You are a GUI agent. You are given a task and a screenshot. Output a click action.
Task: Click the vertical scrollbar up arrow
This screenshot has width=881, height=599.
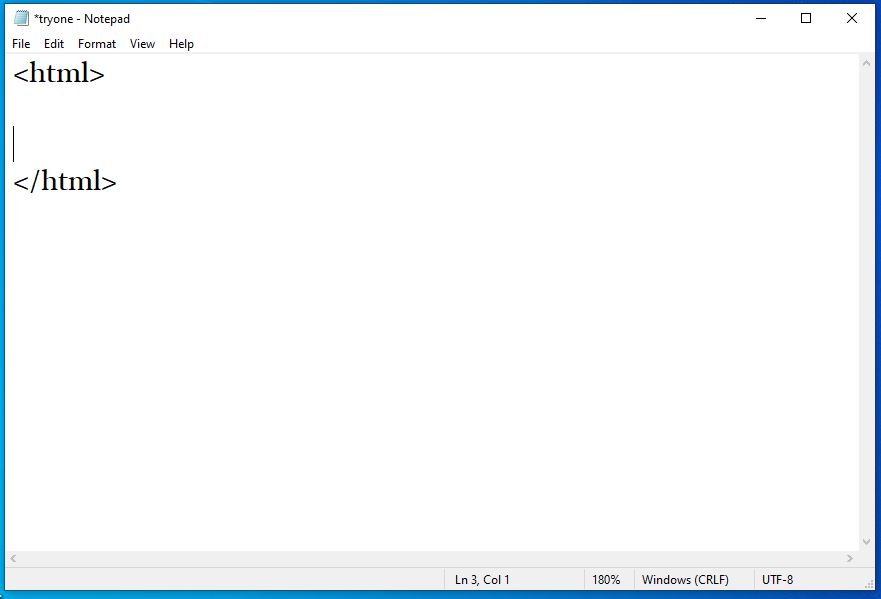pos(866,63)
